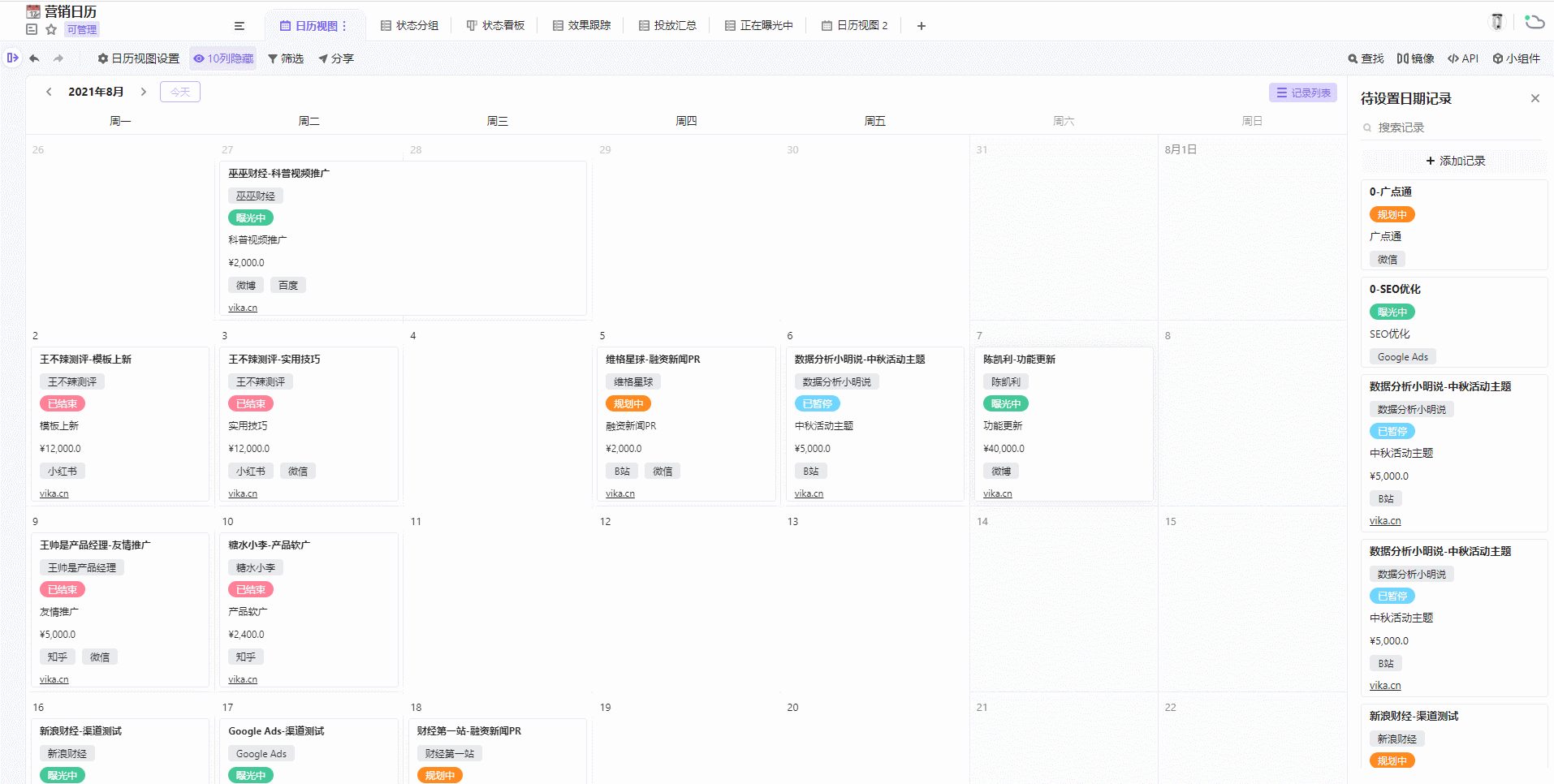Viewport: 1554px width, 784px height.
Task: Open the view list hamburger icon
Action: 240,26
